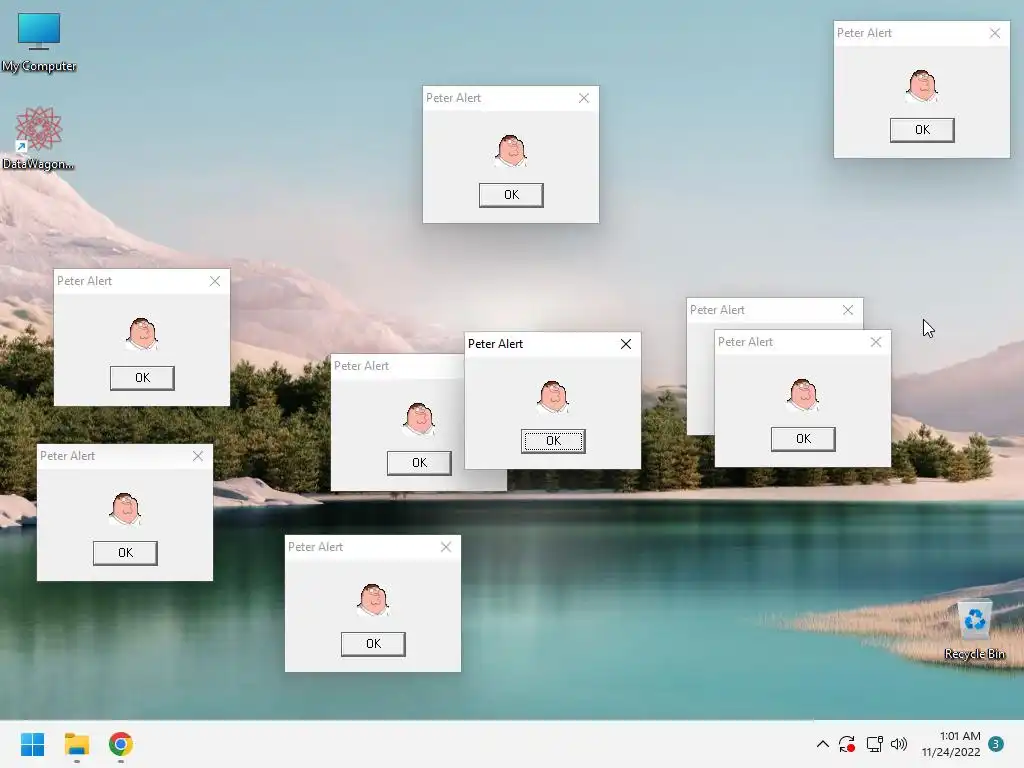
Task: Show hidden system tray icons
Action: pyautogui.click(x=823, y=744)
